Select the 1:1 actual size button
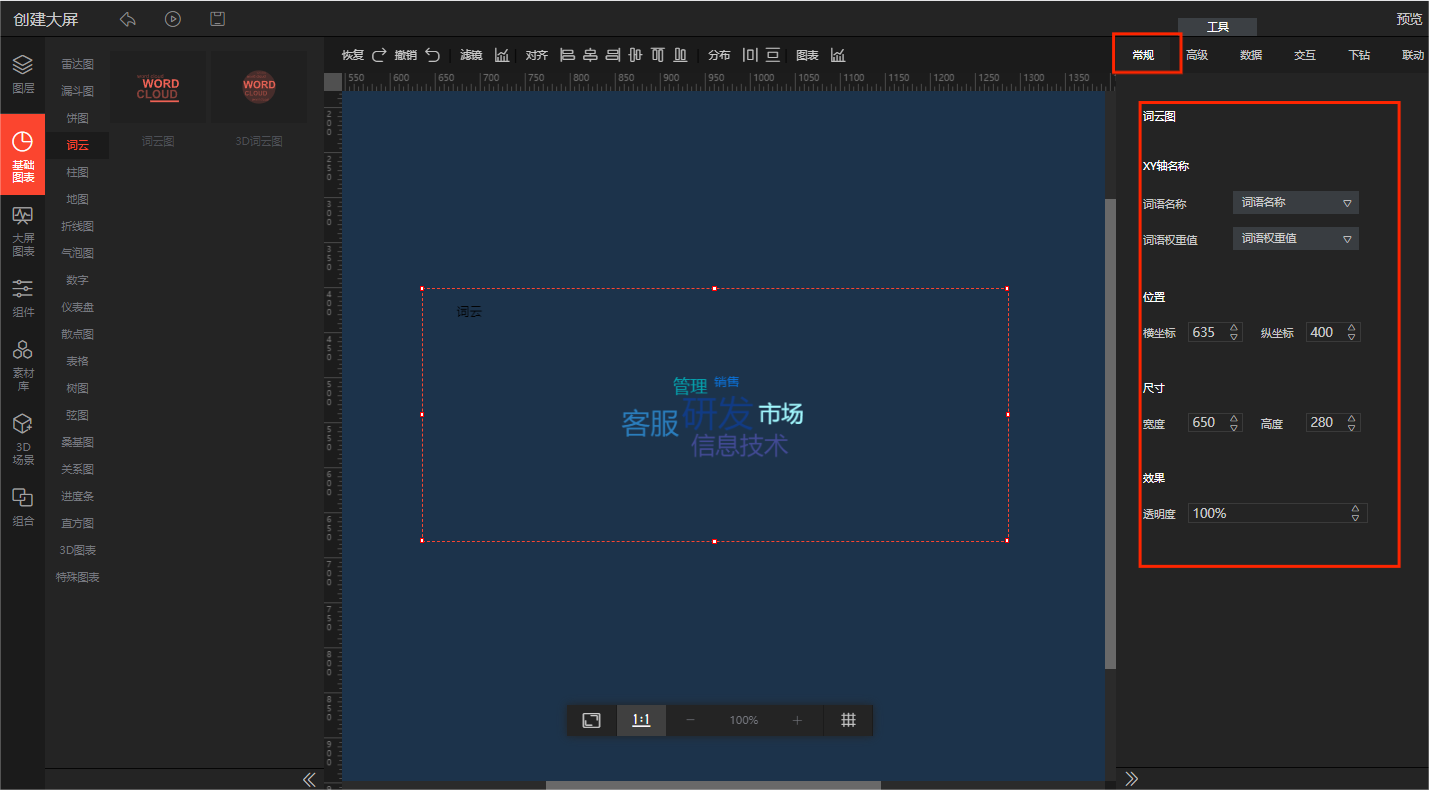The image size is (1429, 790). [641, 720]
